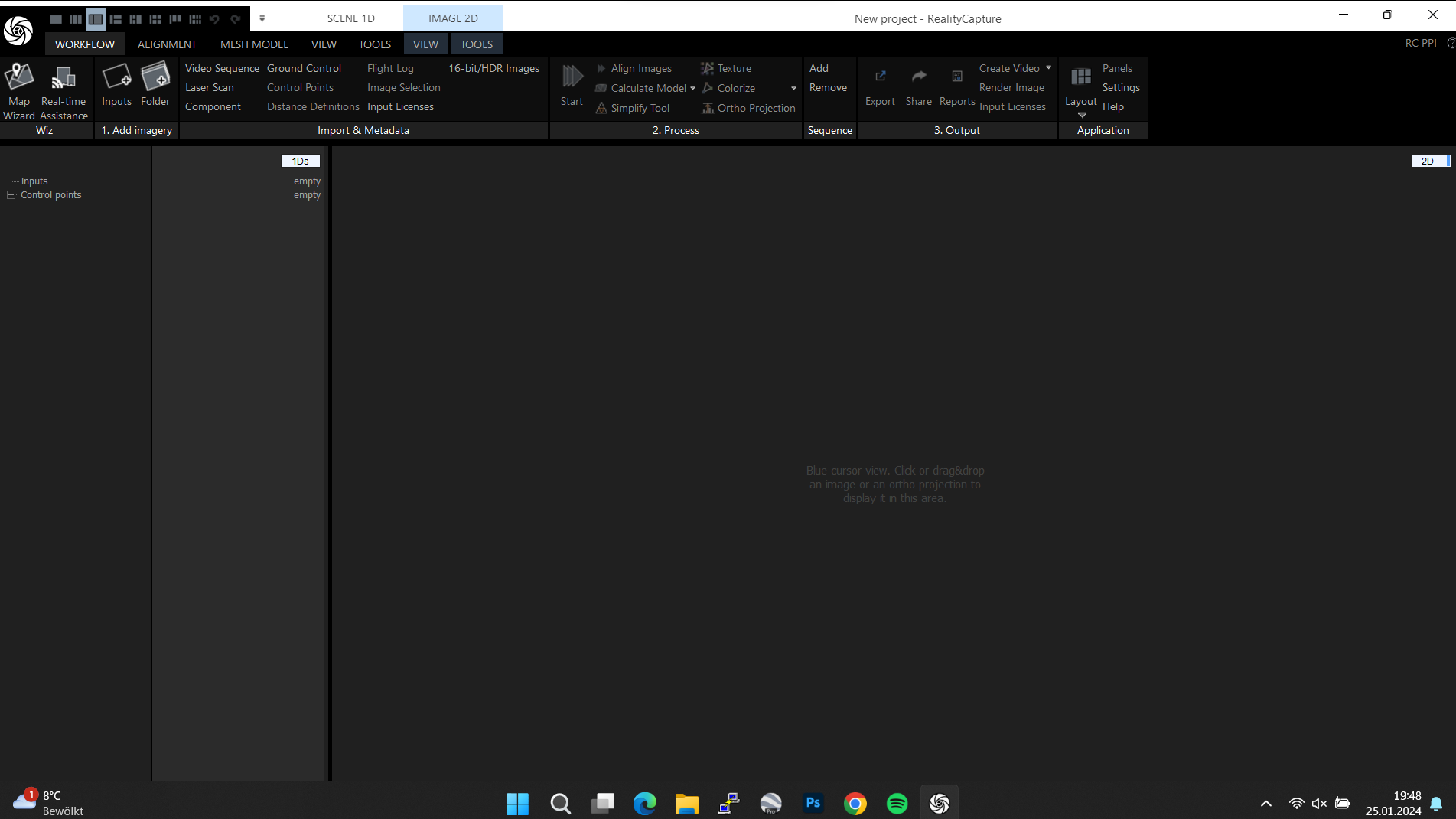The height and width of the screenshot is (819, 1456).
Task: Switch to the WORKFLOW ribbon tab
Action: point(85,44)
